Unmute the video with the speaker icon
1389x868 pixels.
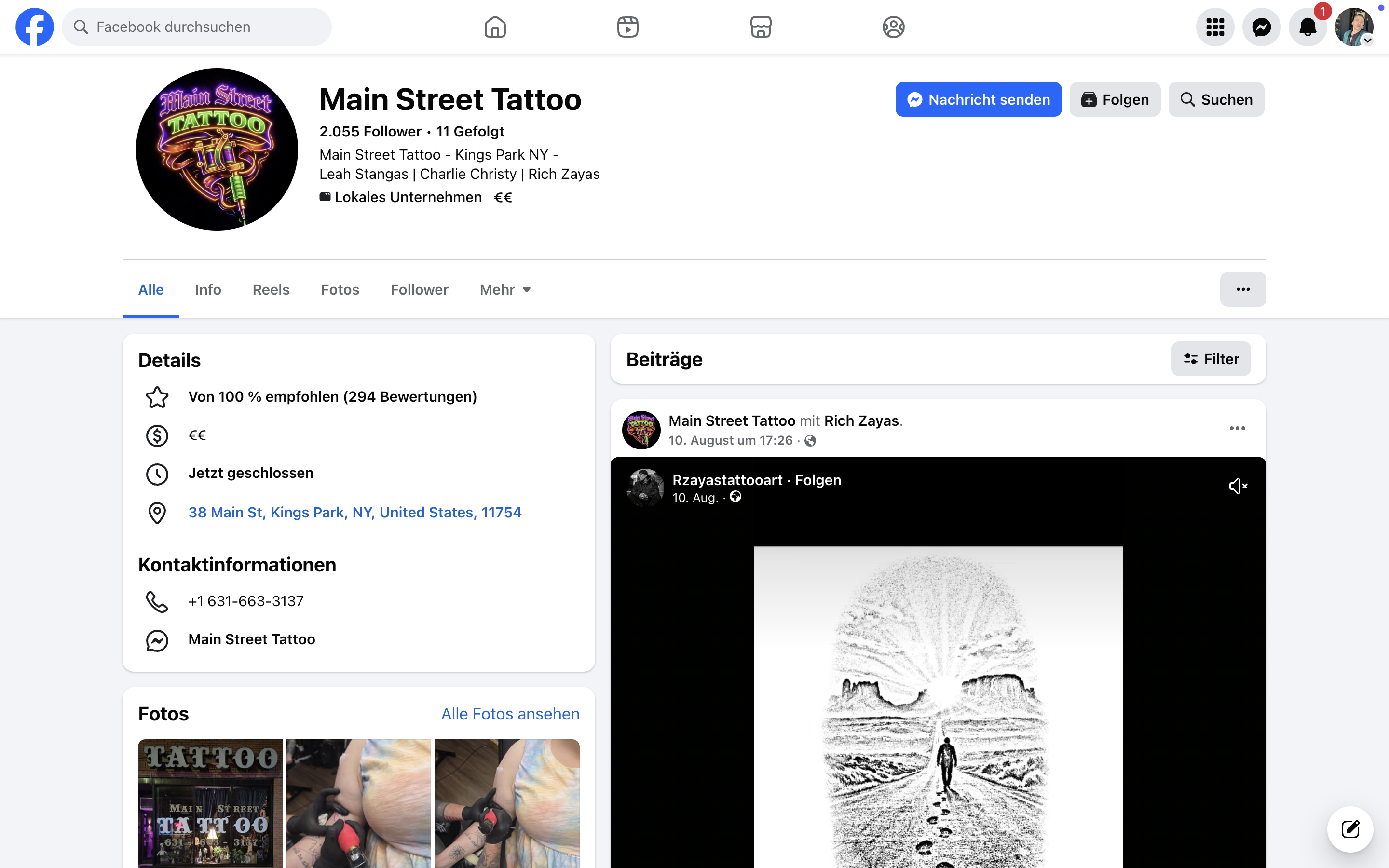pyautogui.click(x=1238, y=486)
